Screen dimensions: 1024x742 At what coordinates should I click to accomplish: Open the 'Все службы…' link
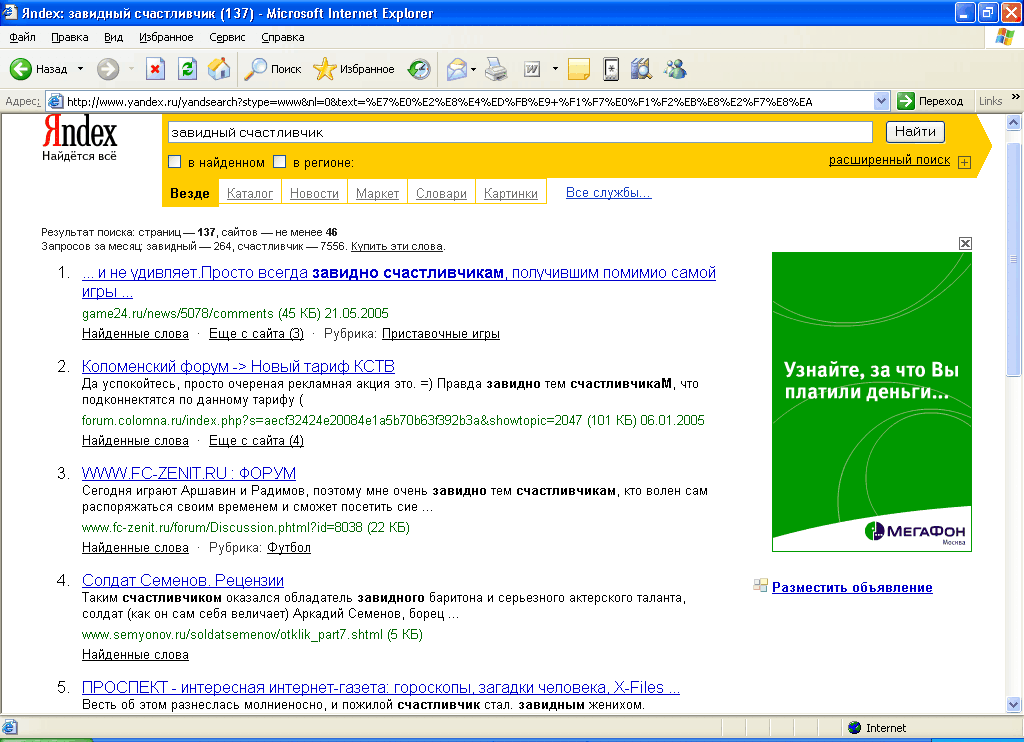point(609,193)
